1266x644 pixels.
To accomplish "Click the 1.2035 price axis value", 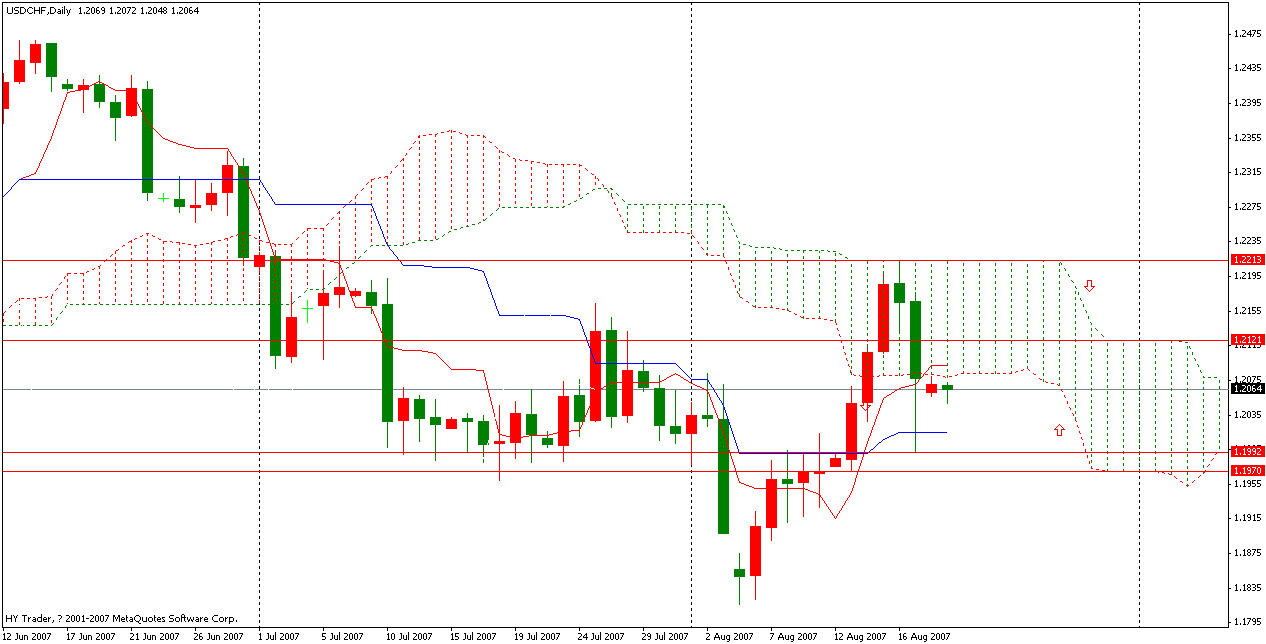I will (1248, 415).
